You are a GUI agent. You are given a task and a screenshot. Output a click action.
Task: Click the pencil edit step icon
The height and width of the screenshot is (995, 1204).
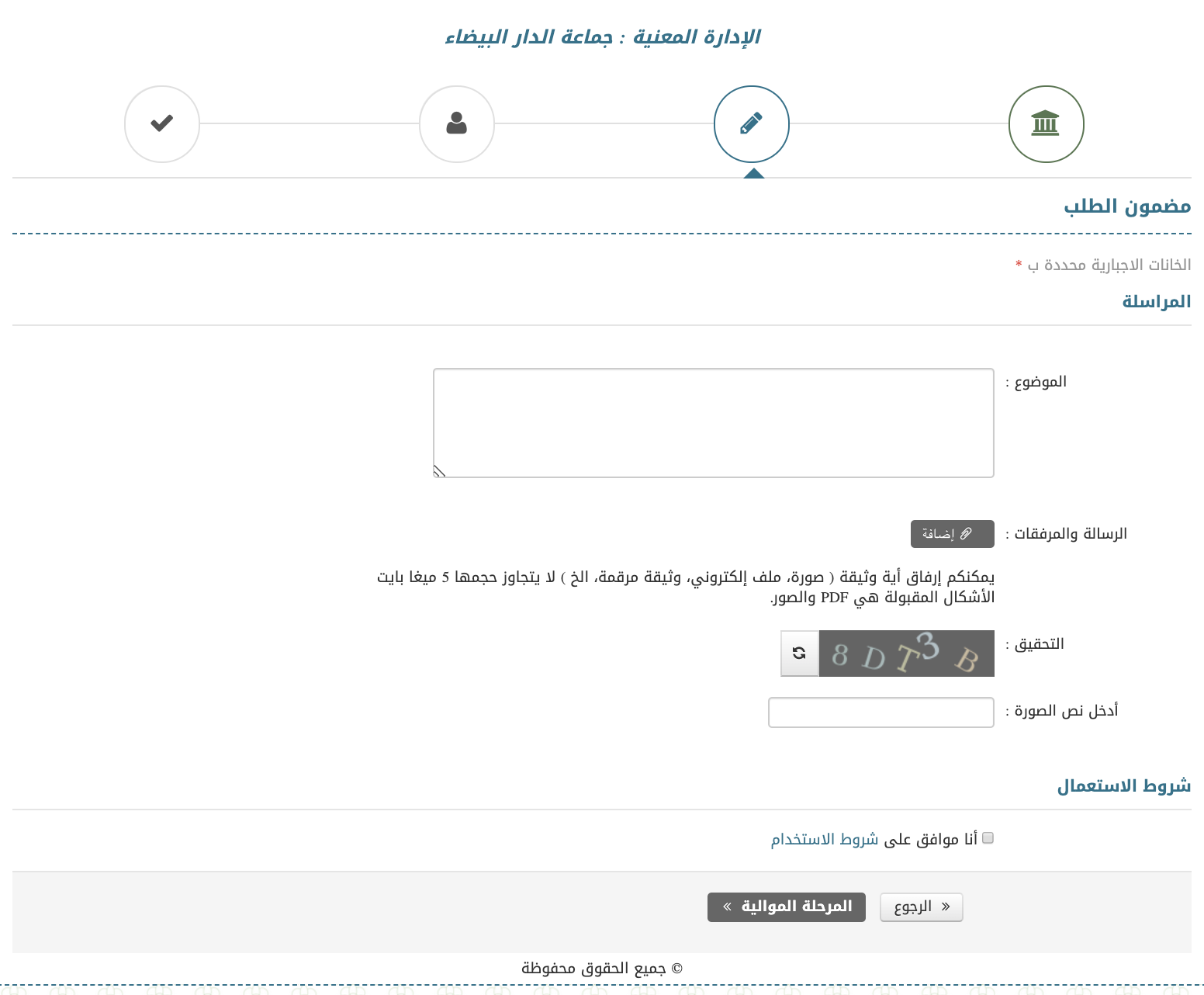coord(751,124)
